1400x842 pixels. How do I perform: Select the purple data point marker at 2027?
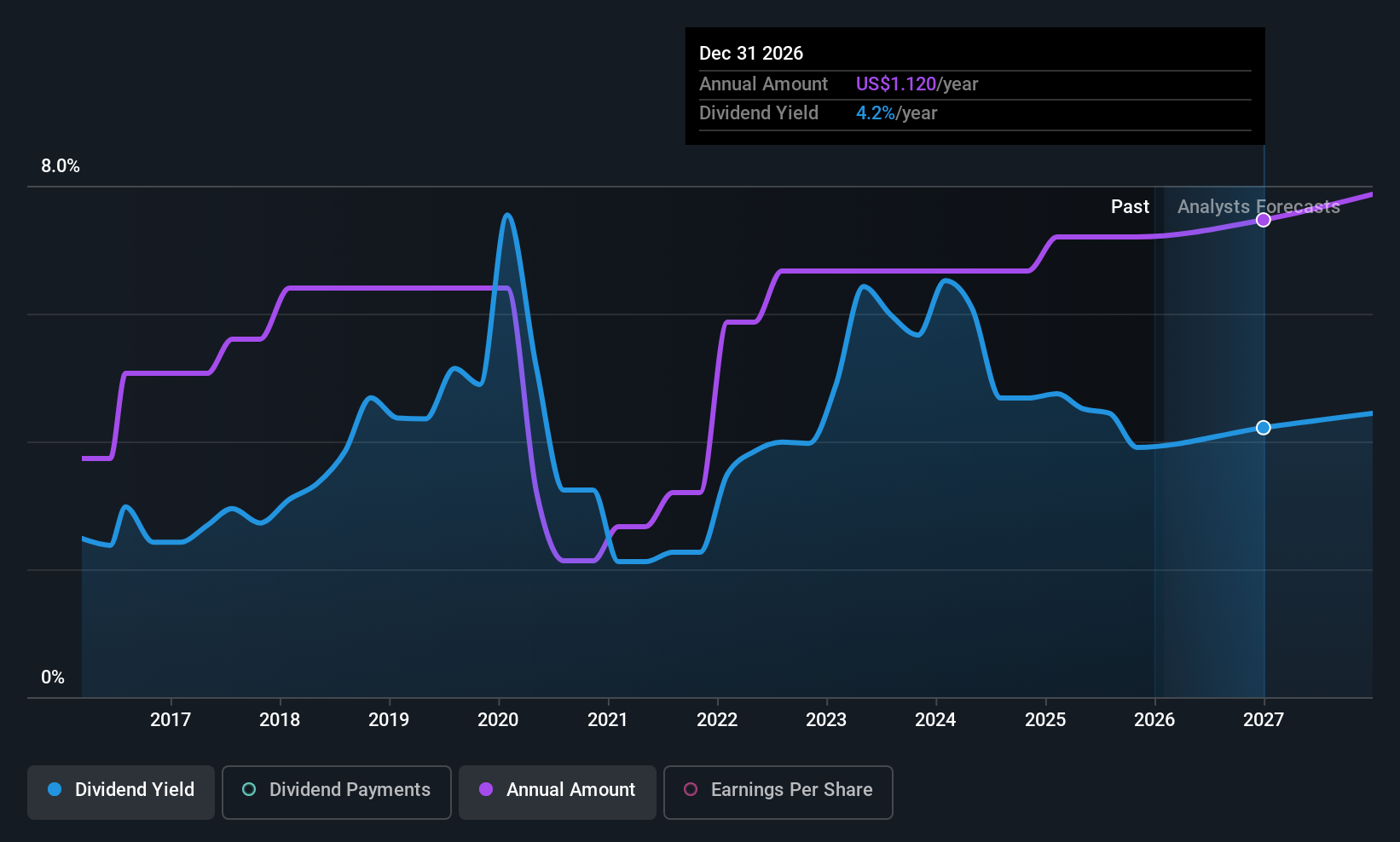1264,220
